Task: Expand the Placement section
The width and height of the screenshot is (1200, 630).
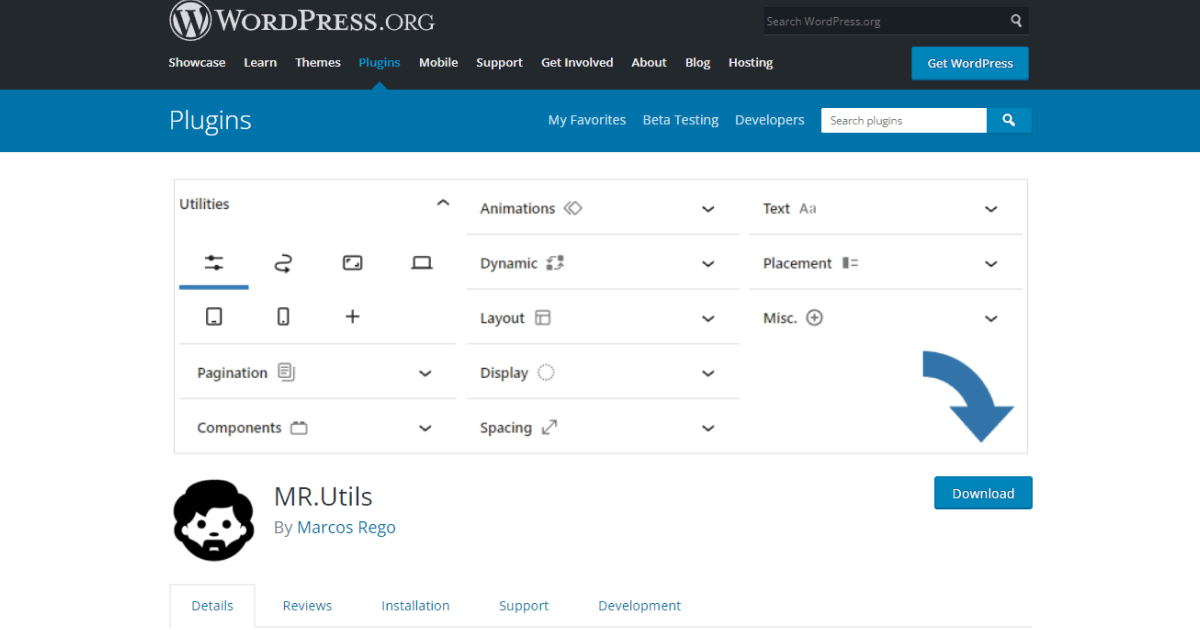Action: 991,264
